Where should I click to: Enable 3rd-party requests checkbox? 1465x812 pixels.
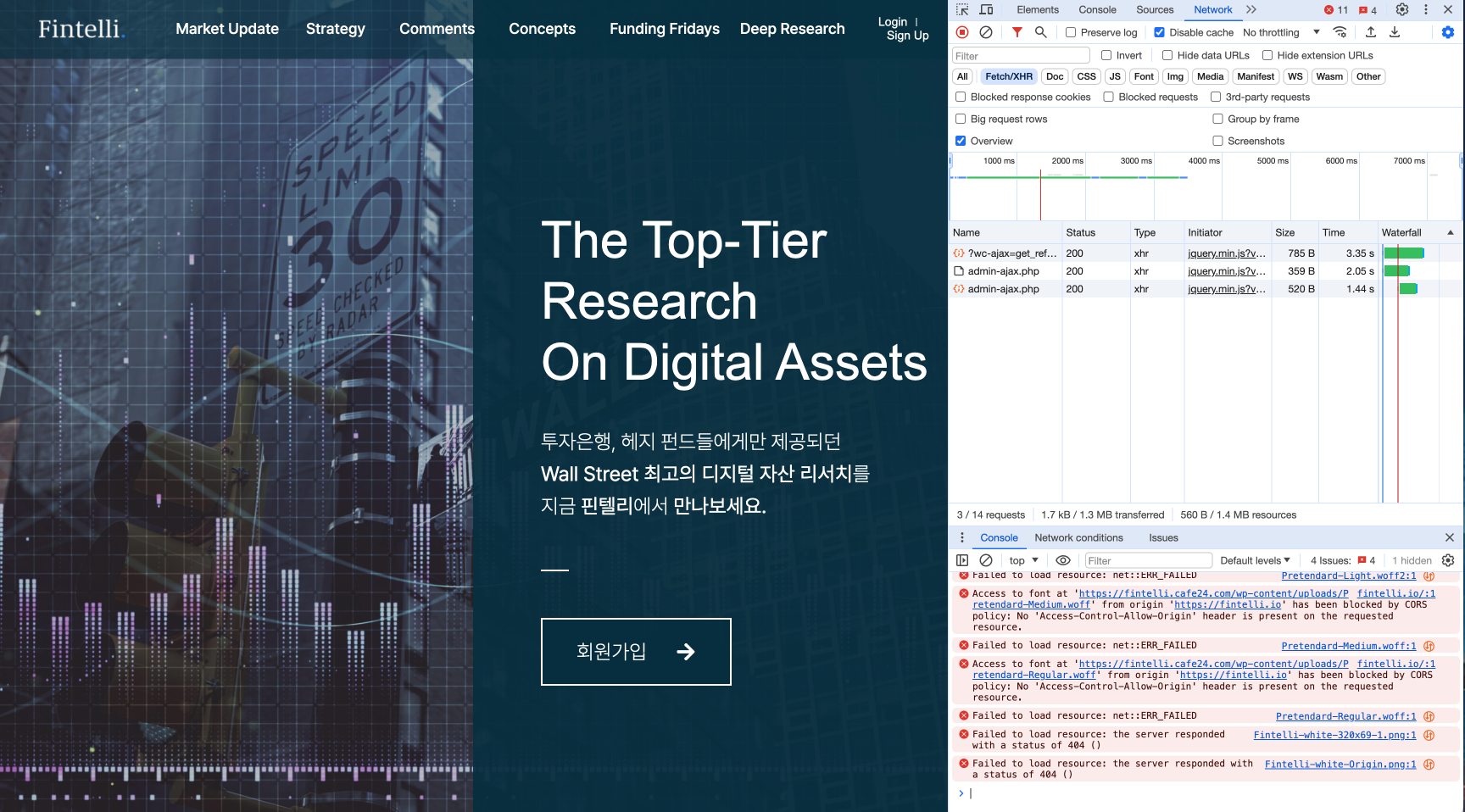point(1216,97)
